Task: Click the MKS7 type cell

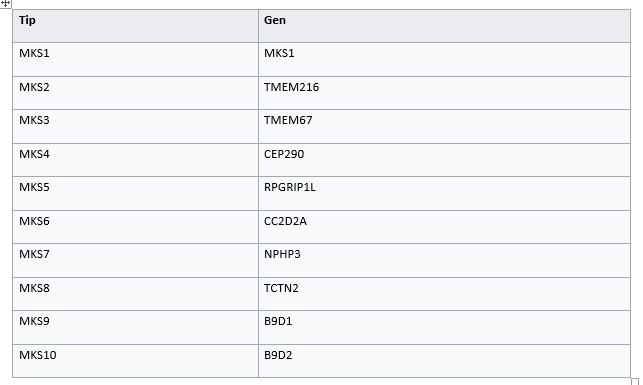Action: pos(135,261)
